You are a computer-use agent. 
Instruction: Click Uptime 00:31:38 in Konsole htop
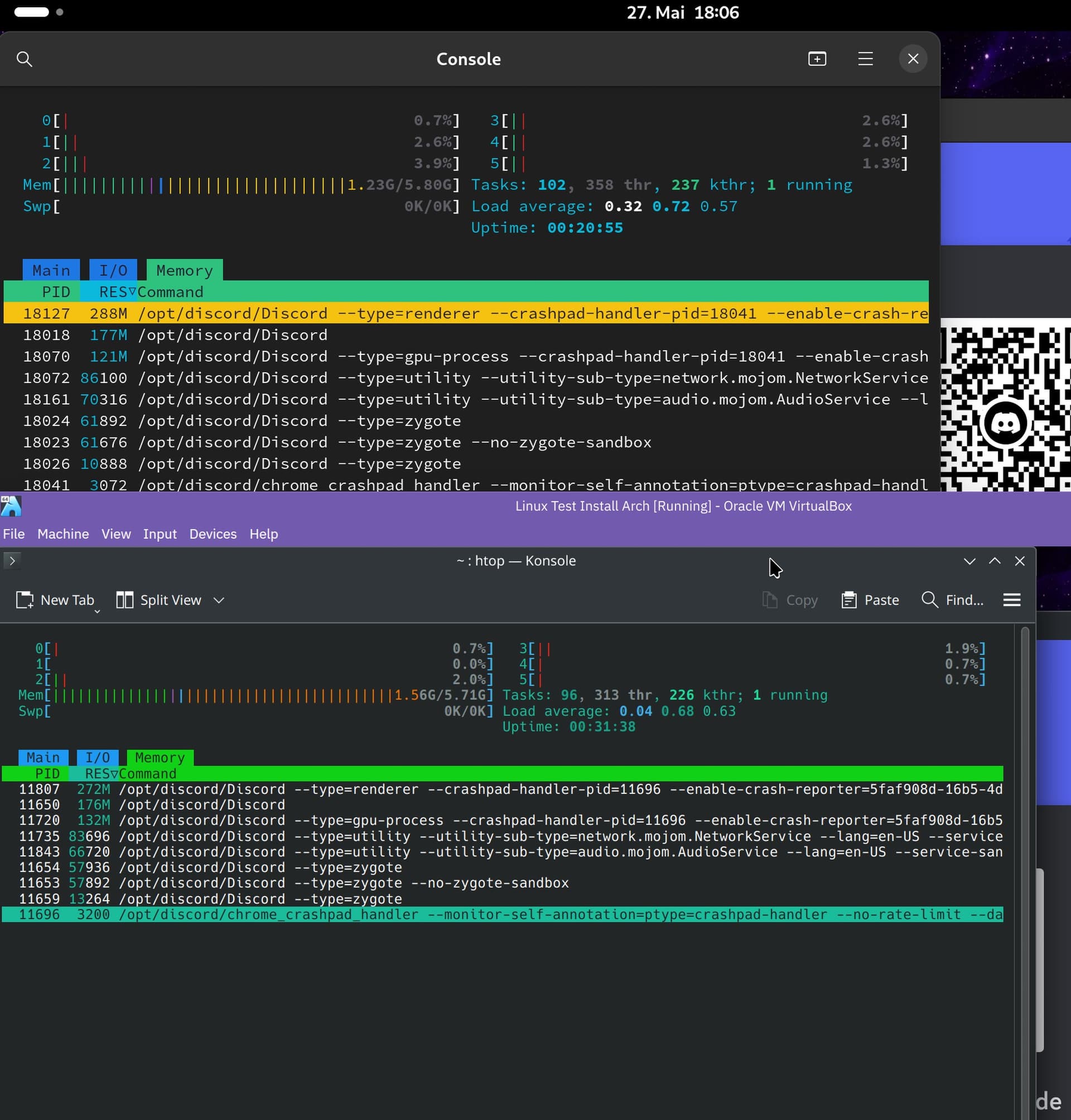tap(568, 727)
